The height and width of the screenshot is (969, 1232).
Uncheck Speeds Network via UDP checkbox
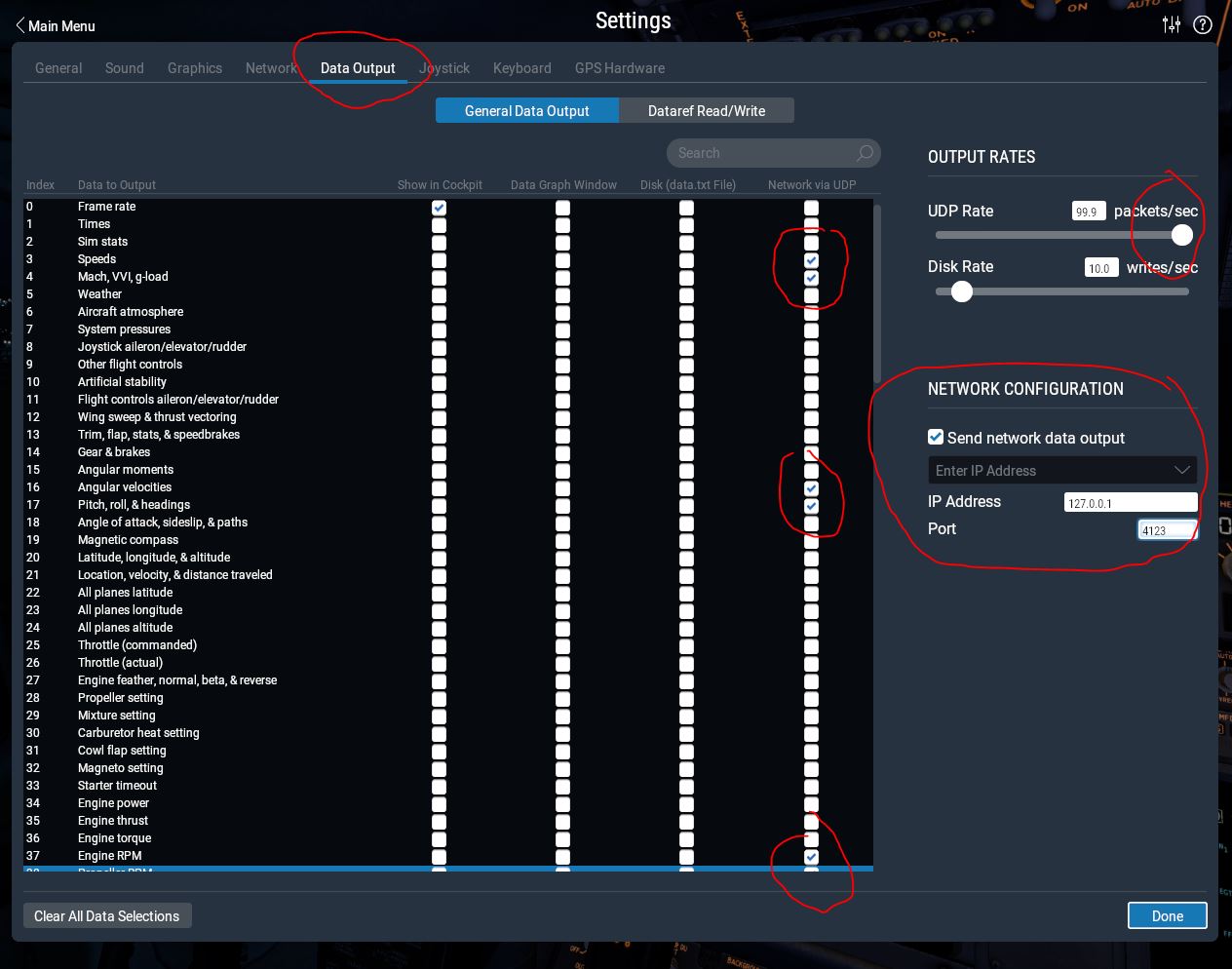pyautogui.click(x=811, y=260)
